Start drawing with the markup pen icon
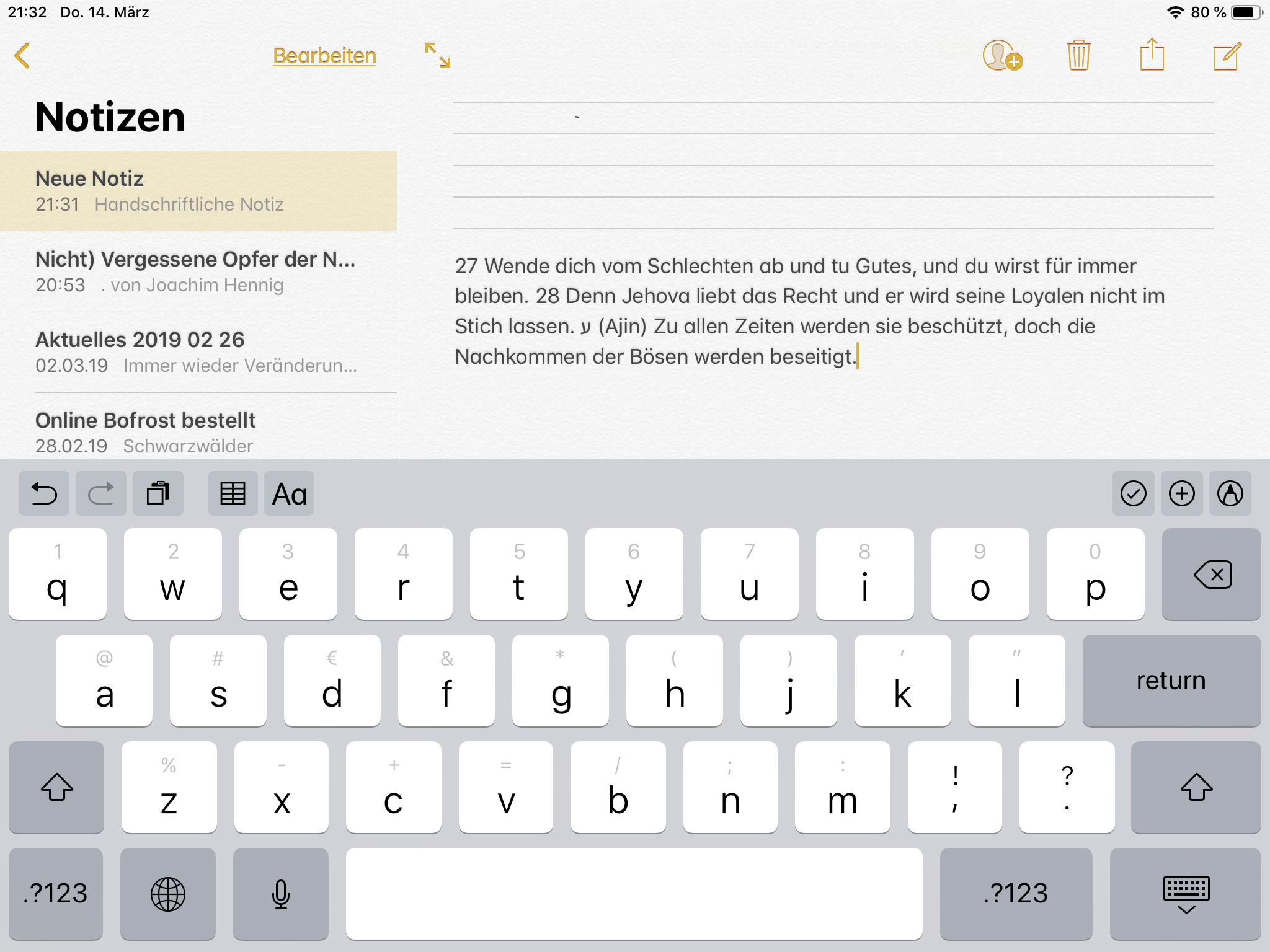Viewport: 1270px width, 952px height. 1230,494
